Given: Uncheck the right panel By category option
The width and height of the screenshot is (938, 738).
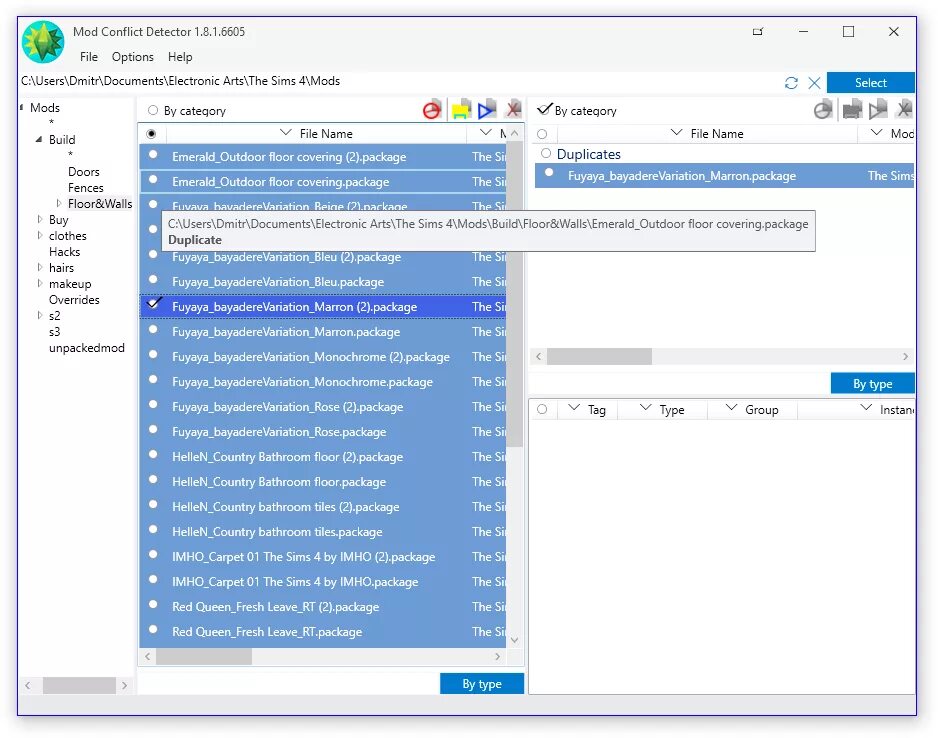Looking at the screenshot, I should pyautogui.click(x=544, y=109).
